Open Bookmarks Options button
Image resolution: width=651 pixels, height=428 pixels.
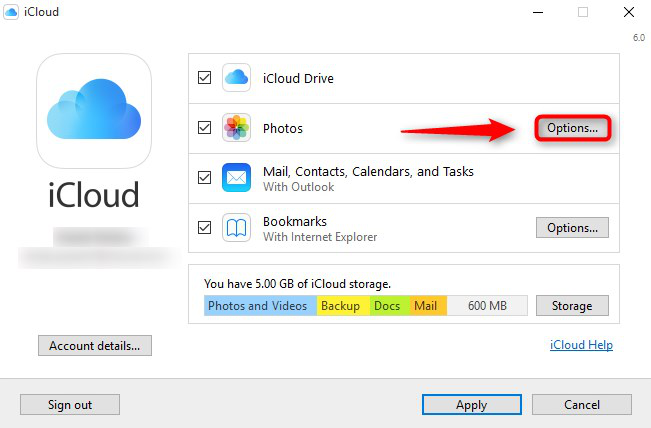tap(573, 227)
